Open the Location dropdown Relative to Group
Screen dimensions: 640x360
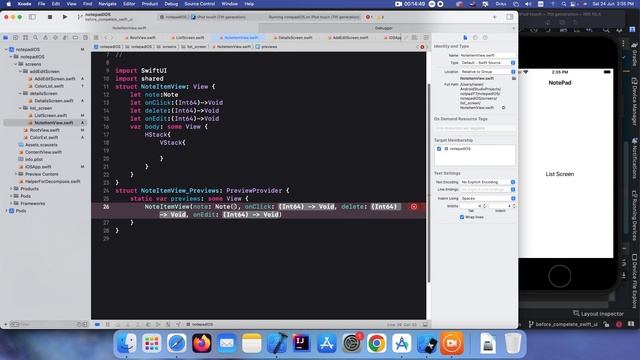[488, 71]
